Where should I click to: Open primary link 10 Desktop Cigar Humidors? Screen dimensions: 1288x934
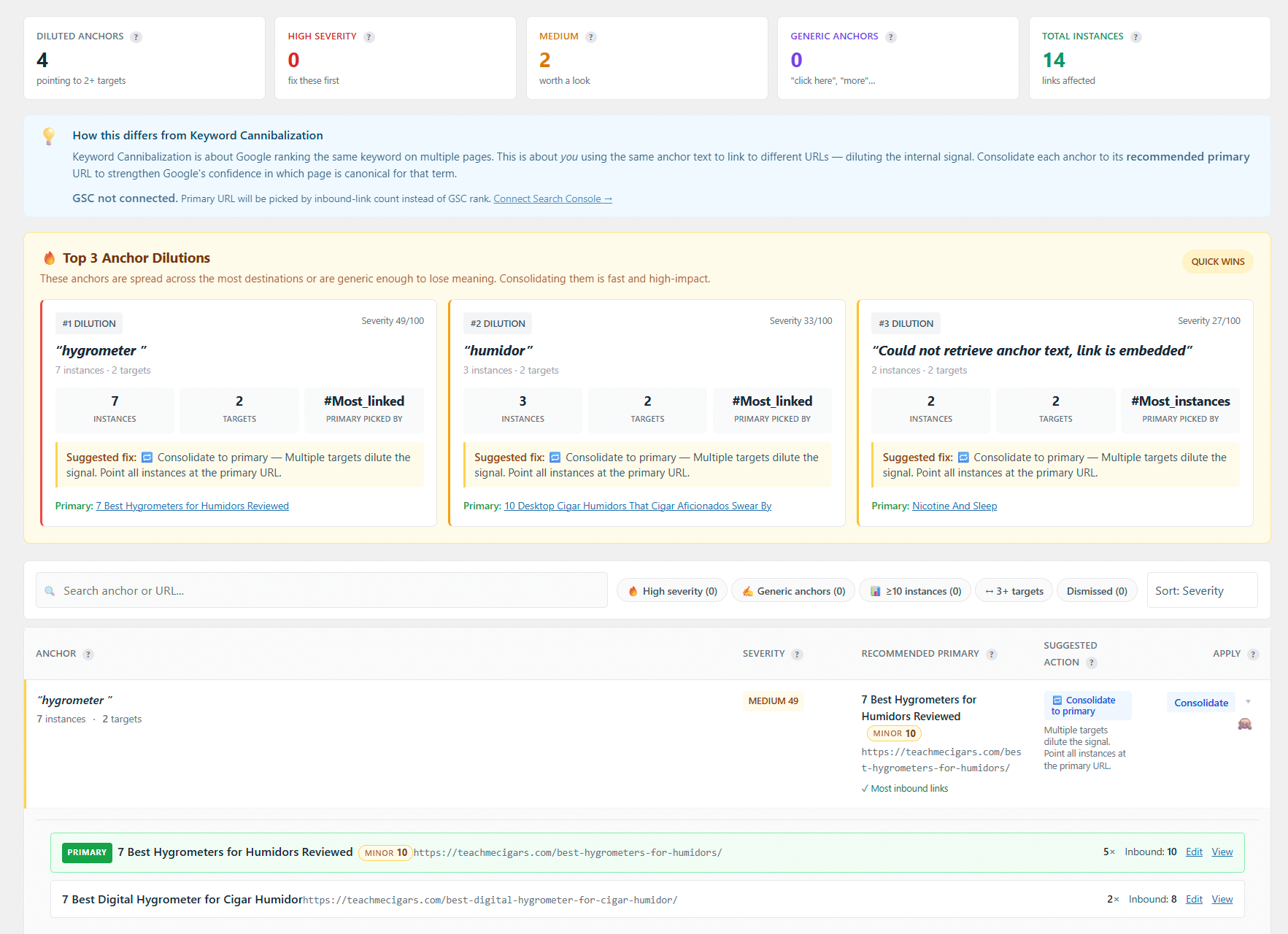[x=638, y=506]
